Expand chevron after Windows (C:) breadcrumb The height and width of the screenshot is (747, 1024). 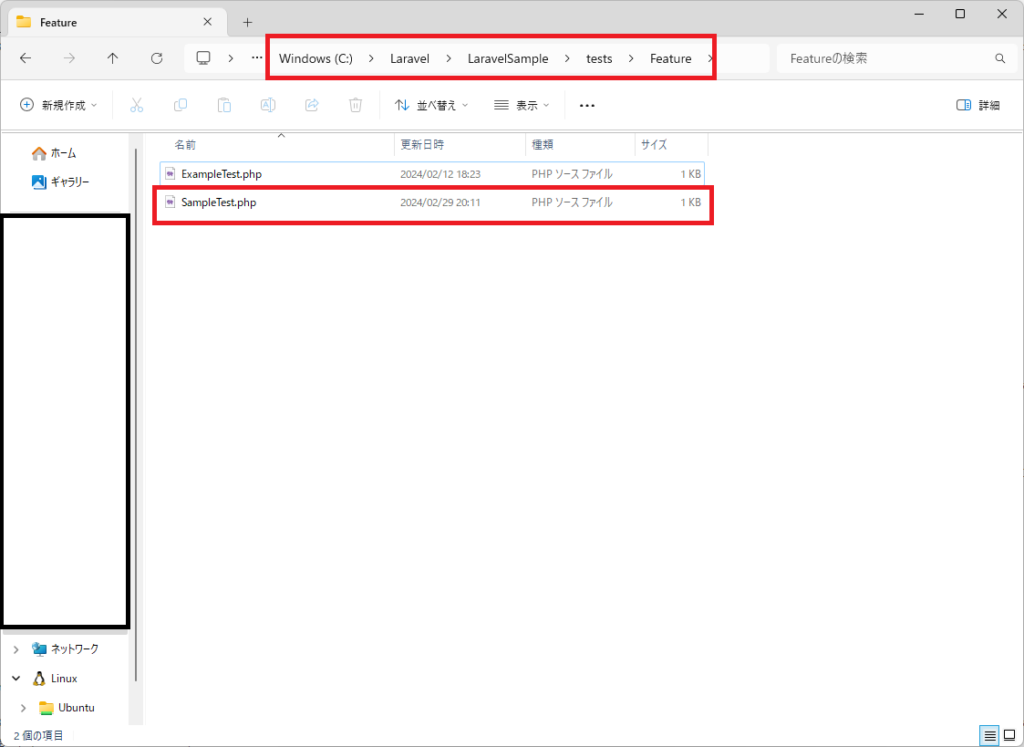(x=371, y=58)
